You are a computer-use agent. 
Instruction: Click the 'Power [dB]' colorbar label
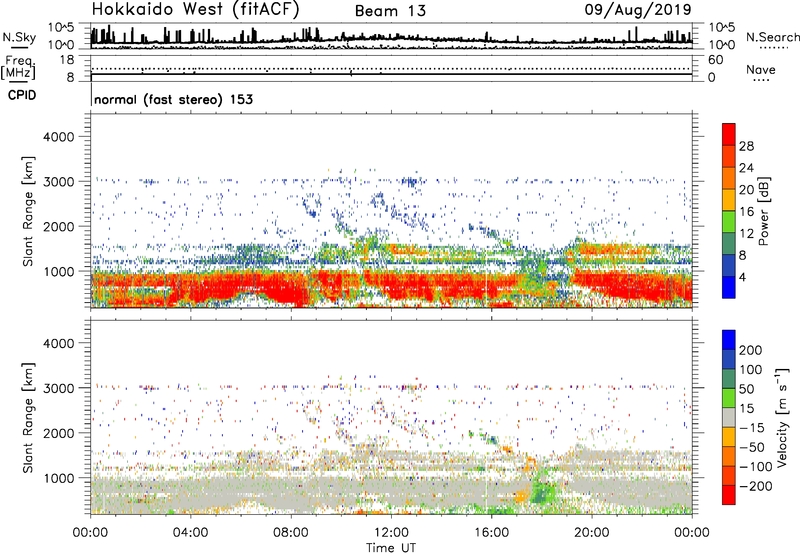[x=764, y=211]
